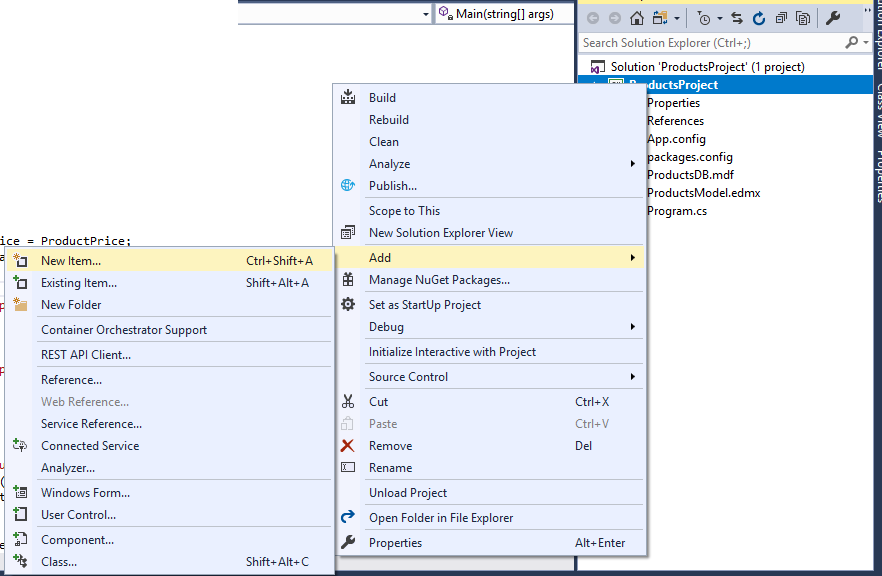Select the Solution 'ProductsProject' tree node

point(707,67)
